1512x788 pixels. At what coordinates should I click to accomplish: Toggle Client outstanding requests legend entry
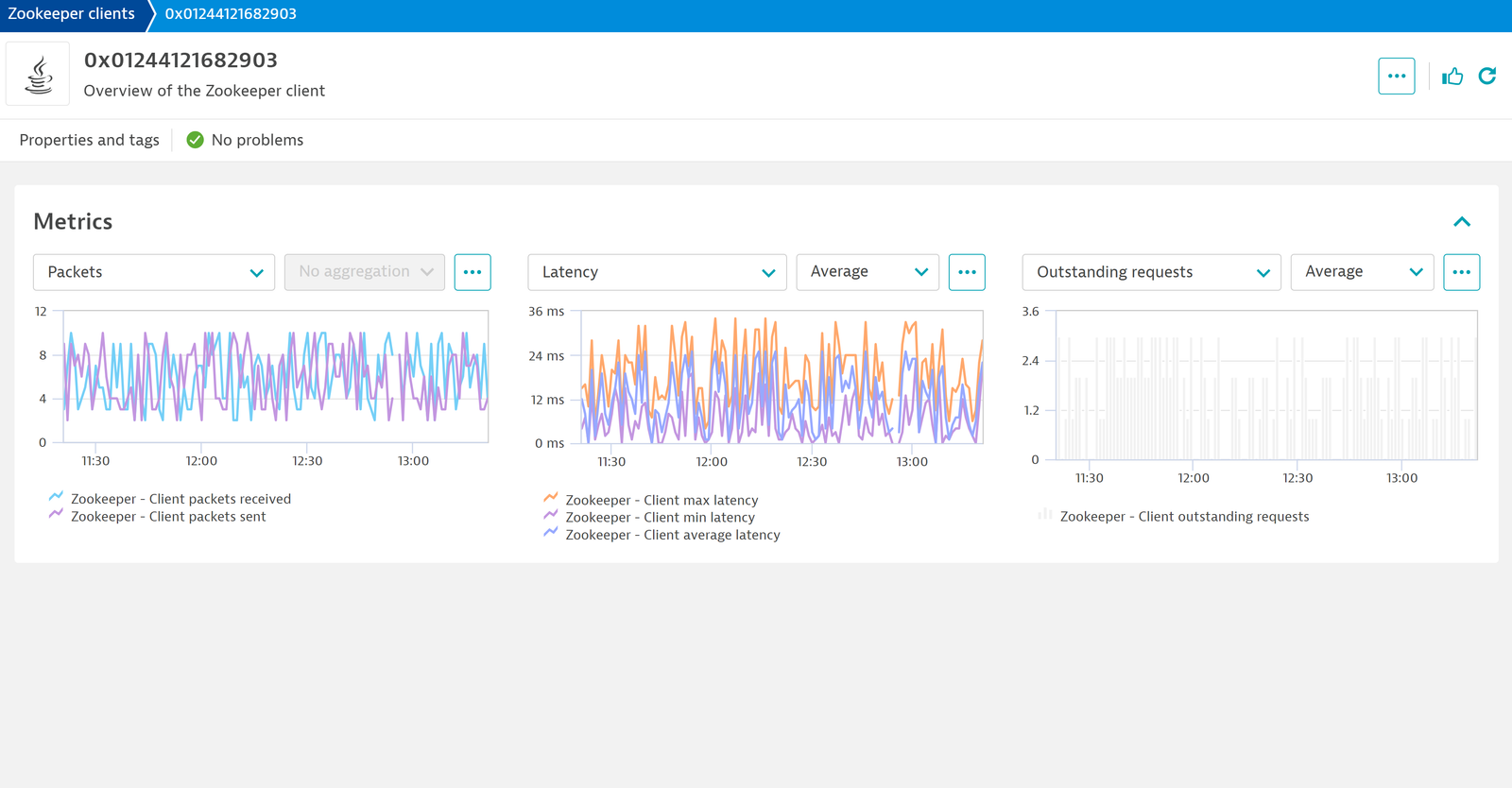pyautogui.click(x=1174, y=517)
